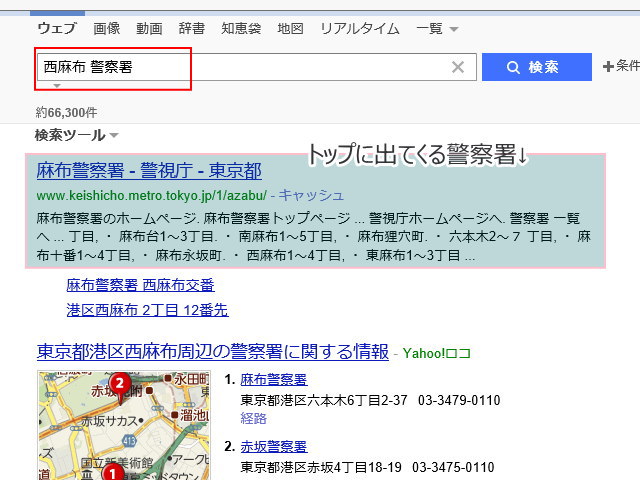The height and width of the screenshot is (480, 640).
Task: Open the 辞書 search tab
Action: pos(191,29)
